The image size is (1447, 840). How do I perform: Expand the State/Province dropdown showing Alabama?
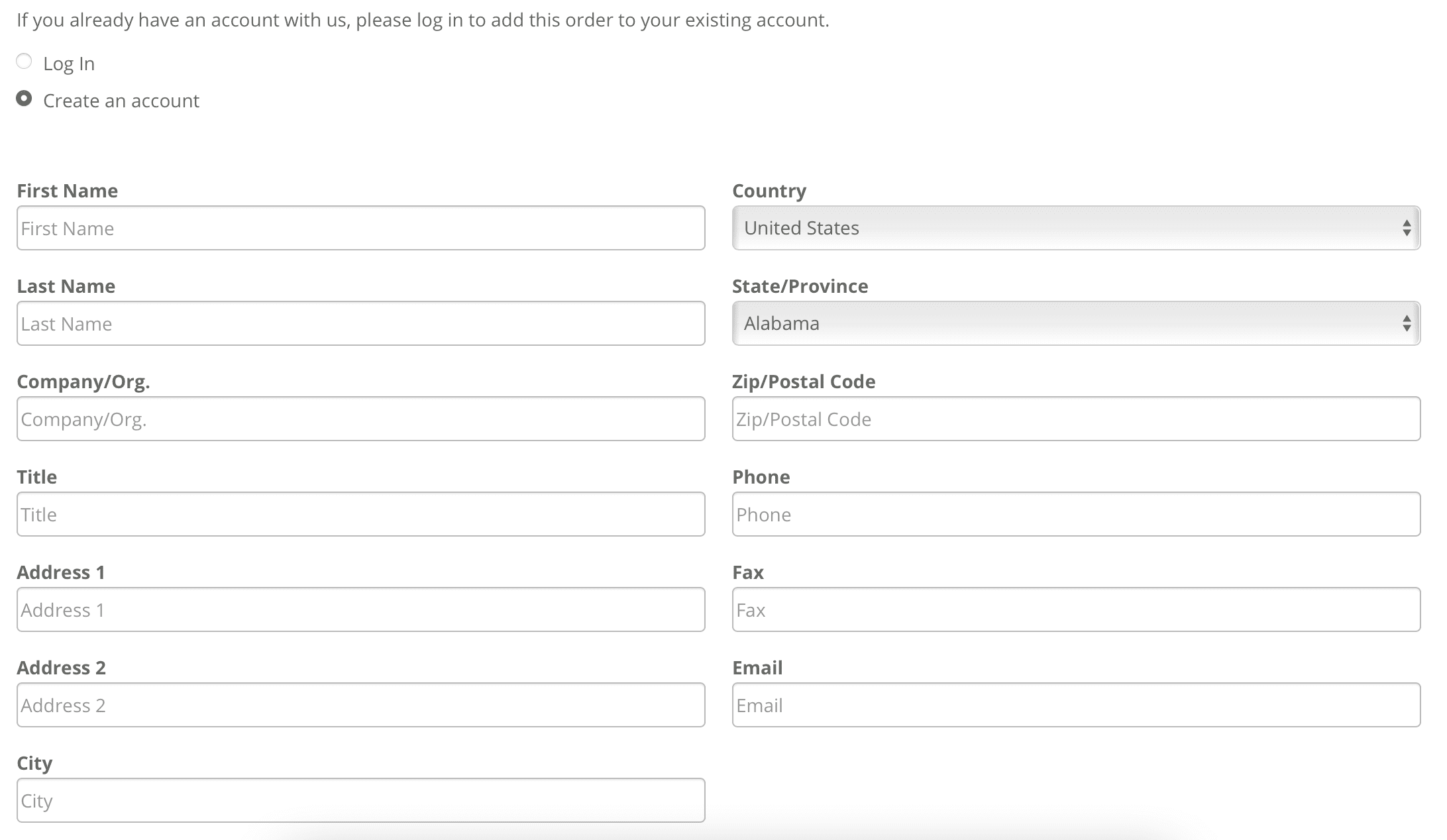pyautogui.click(x=1075, y=323)
